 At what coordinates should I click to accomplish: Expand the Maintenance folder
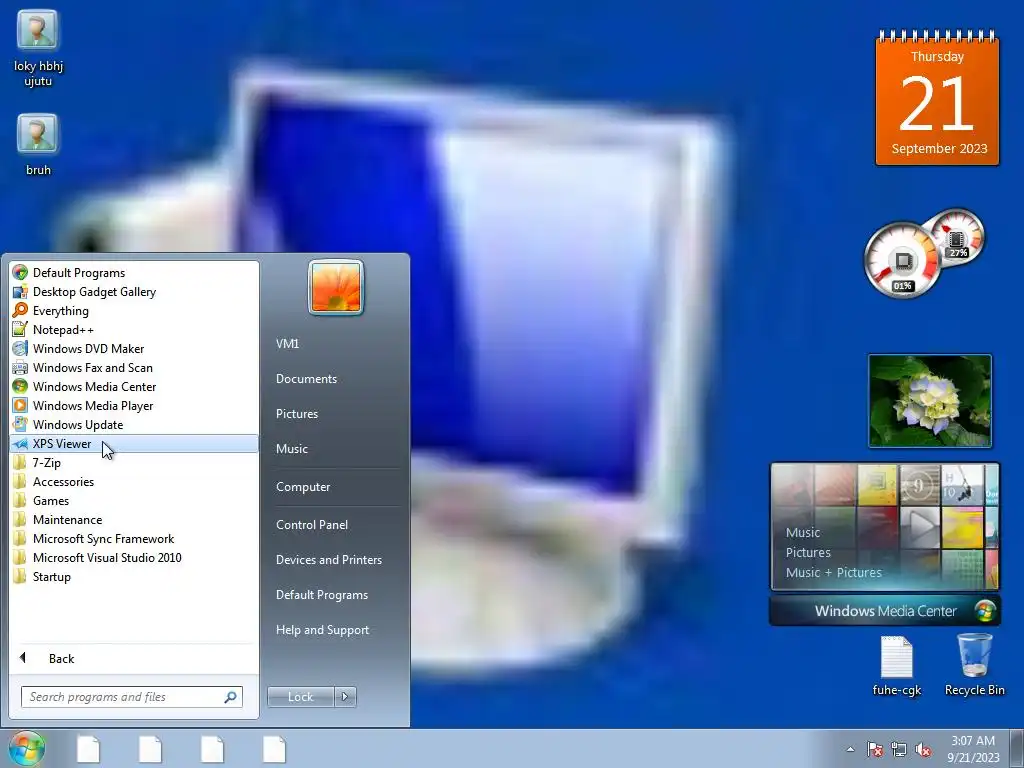pyautogui.click(x=134, y=519)
